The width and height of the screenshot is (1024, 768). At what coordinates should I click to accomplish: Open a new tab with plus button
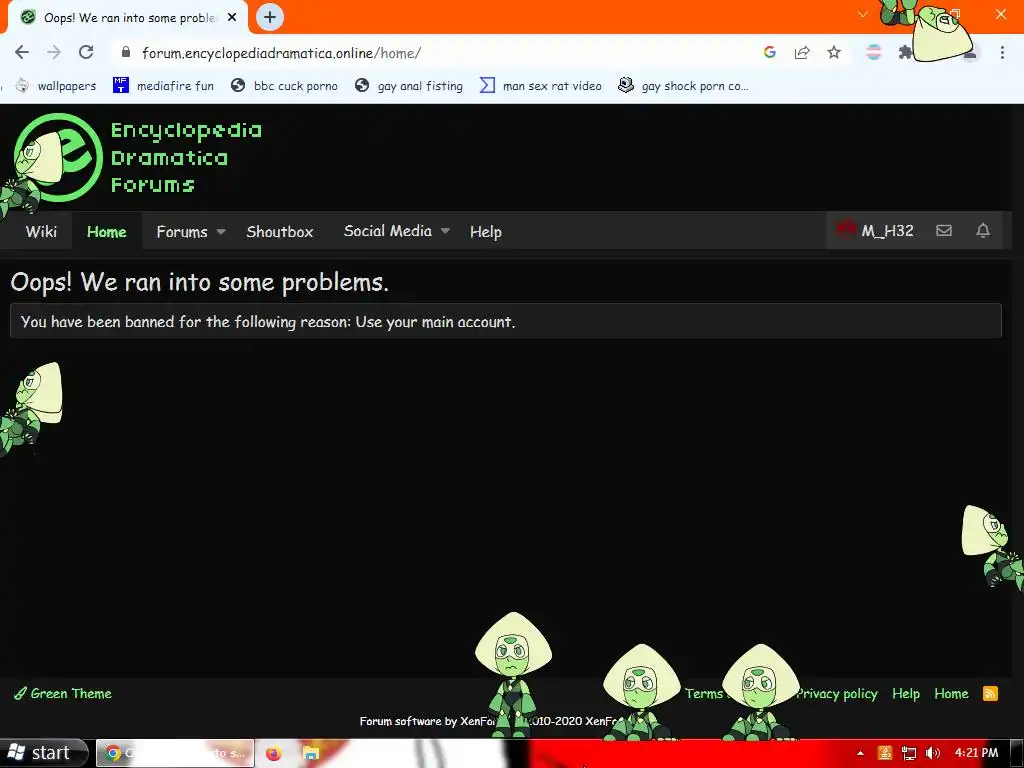(270, 17)
